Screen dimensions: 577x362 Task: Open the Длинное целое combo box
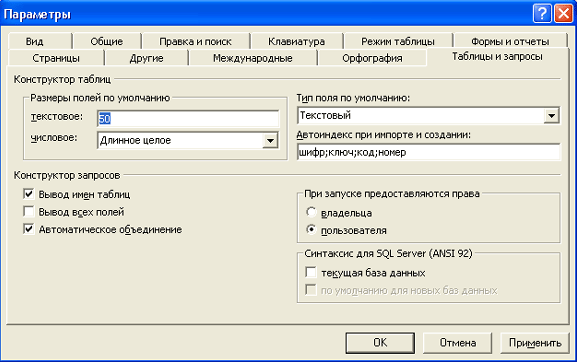188,141
